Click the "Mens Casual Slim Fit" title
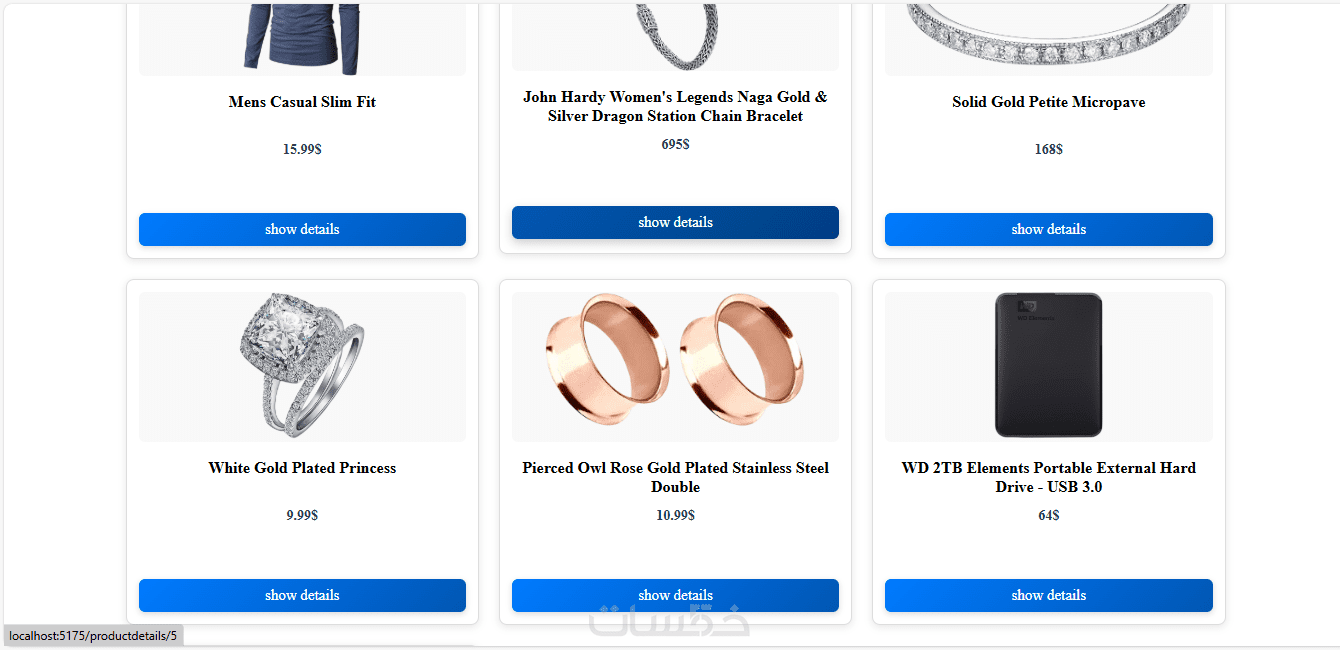The height and width of the screenshot is (650, 1340). point(302,102)
